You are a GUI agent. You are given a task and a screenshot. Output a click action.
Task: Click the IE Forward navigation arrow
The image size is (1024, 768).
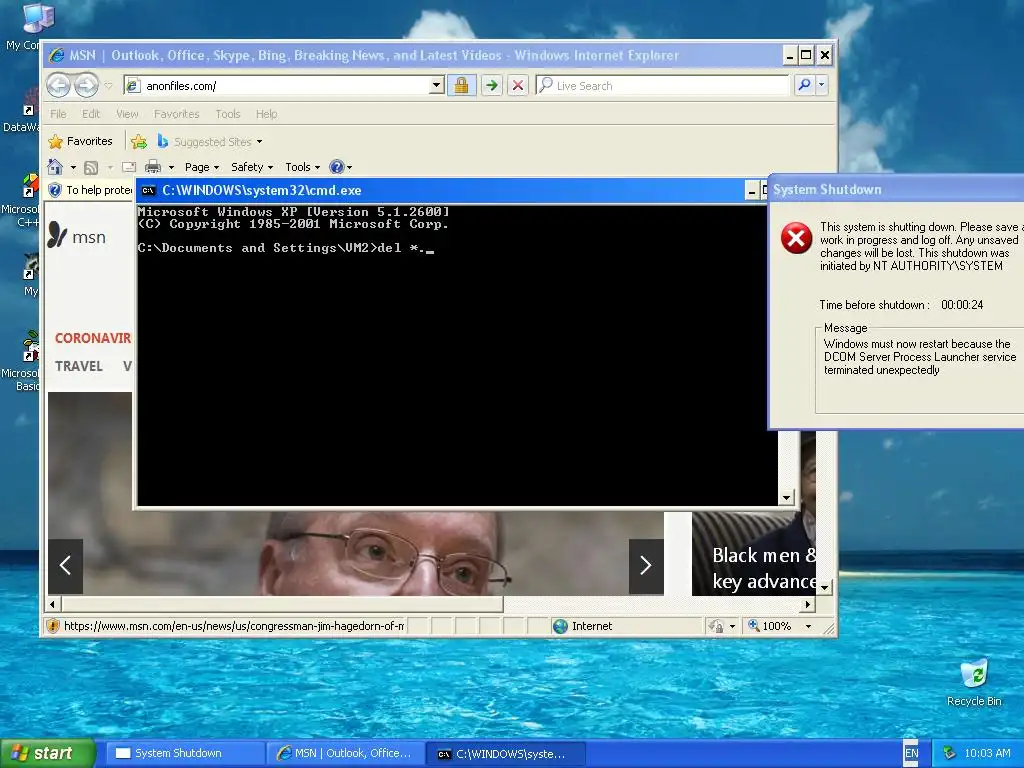pos(86,85)
